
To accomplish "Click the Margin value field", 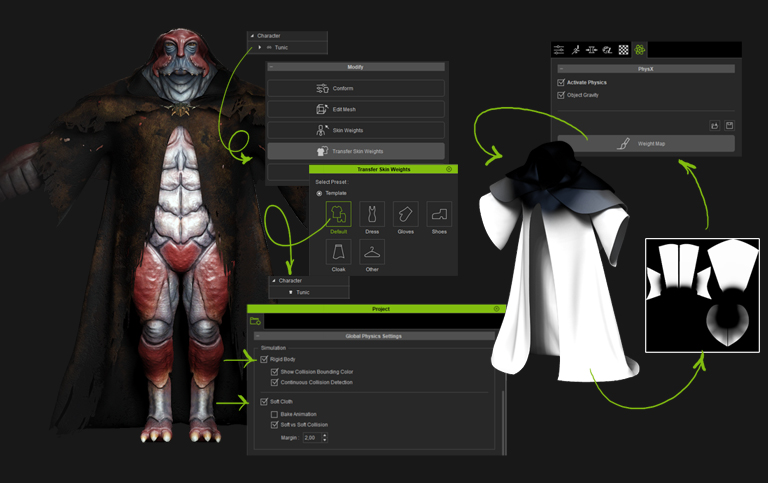I will (312, 437).
